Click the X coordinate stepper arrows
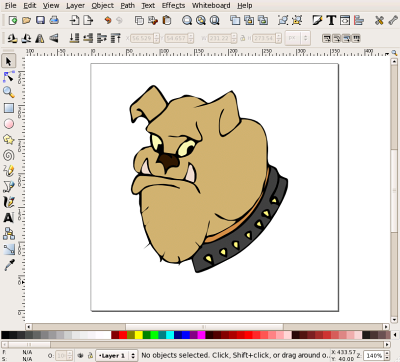 coord(156,38)
